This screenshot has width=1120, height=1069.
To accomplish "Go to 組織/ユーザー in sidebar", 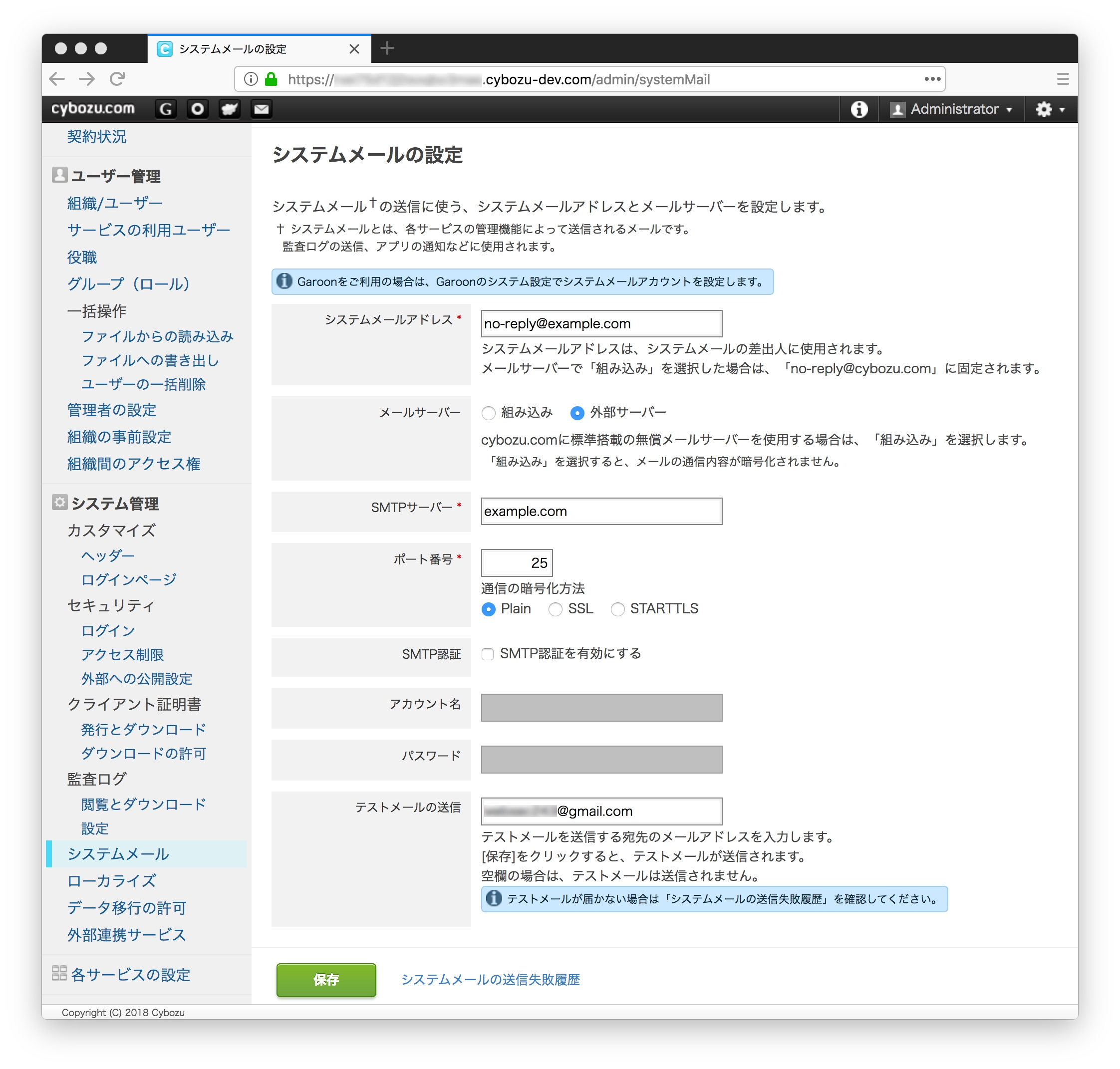I will [x=115, y=203].
